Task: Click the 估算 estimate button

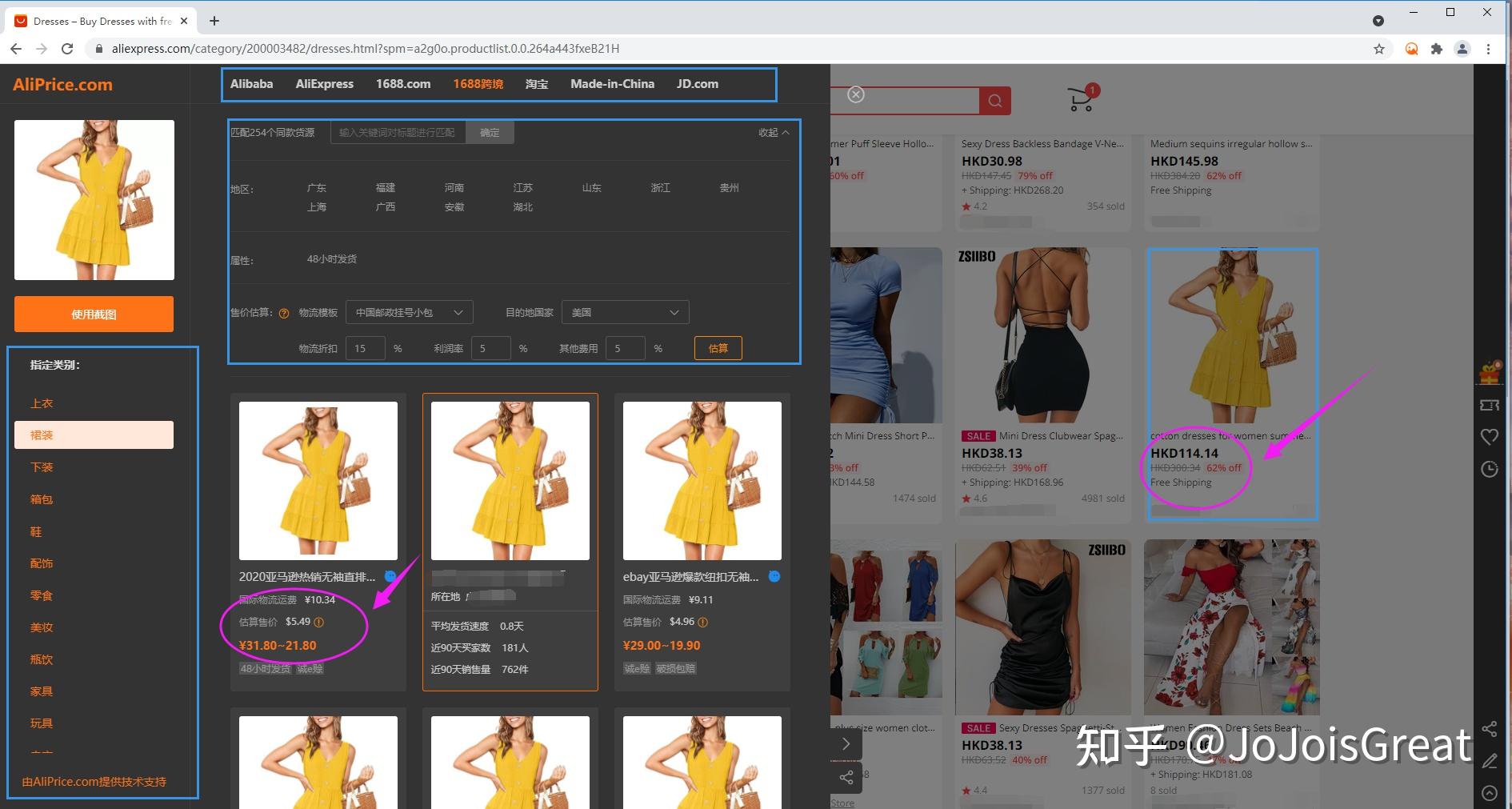Action: tap(718, 348)
